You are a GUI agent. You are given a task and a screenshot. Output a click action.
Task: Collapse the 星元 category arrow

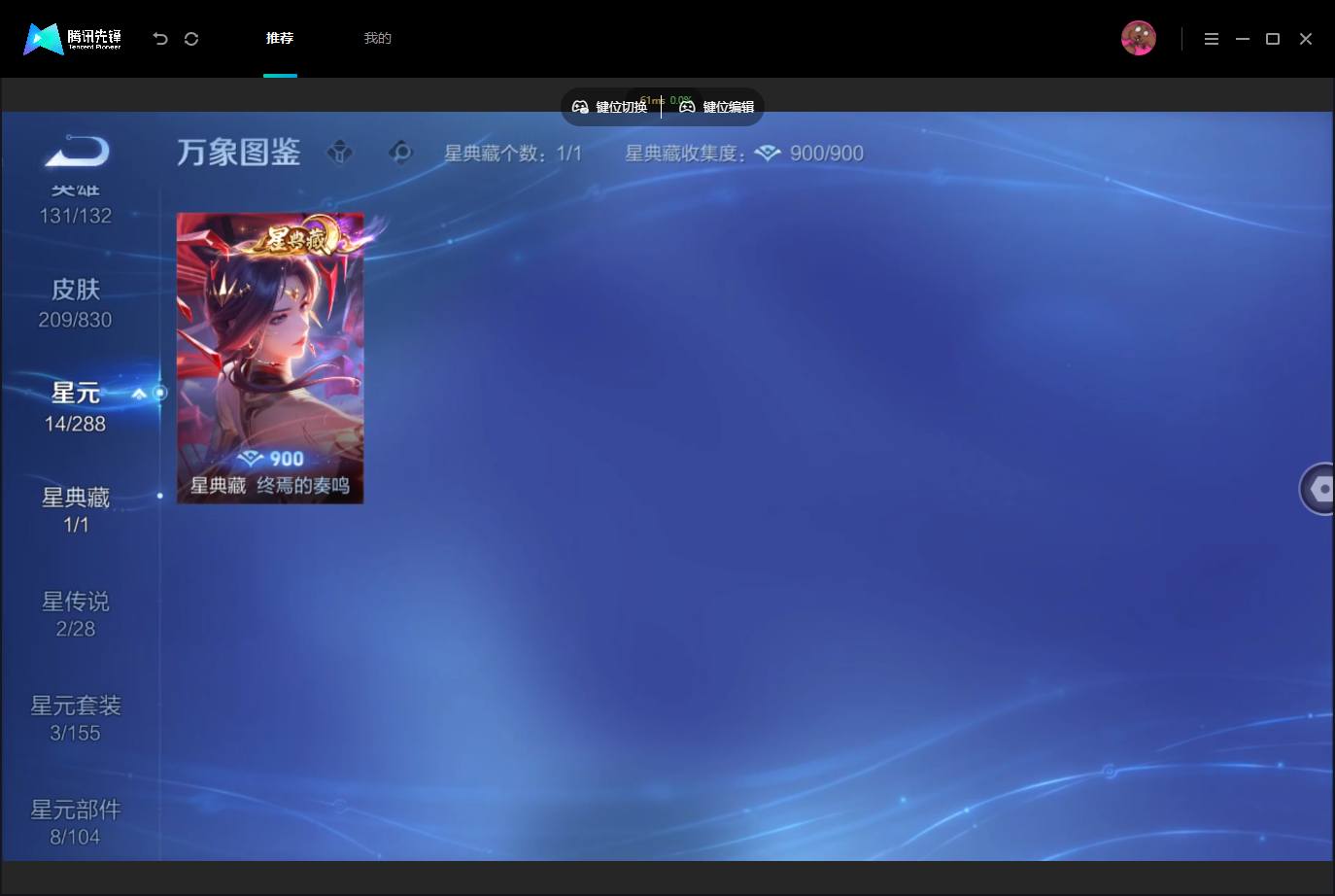click(139, 394)
